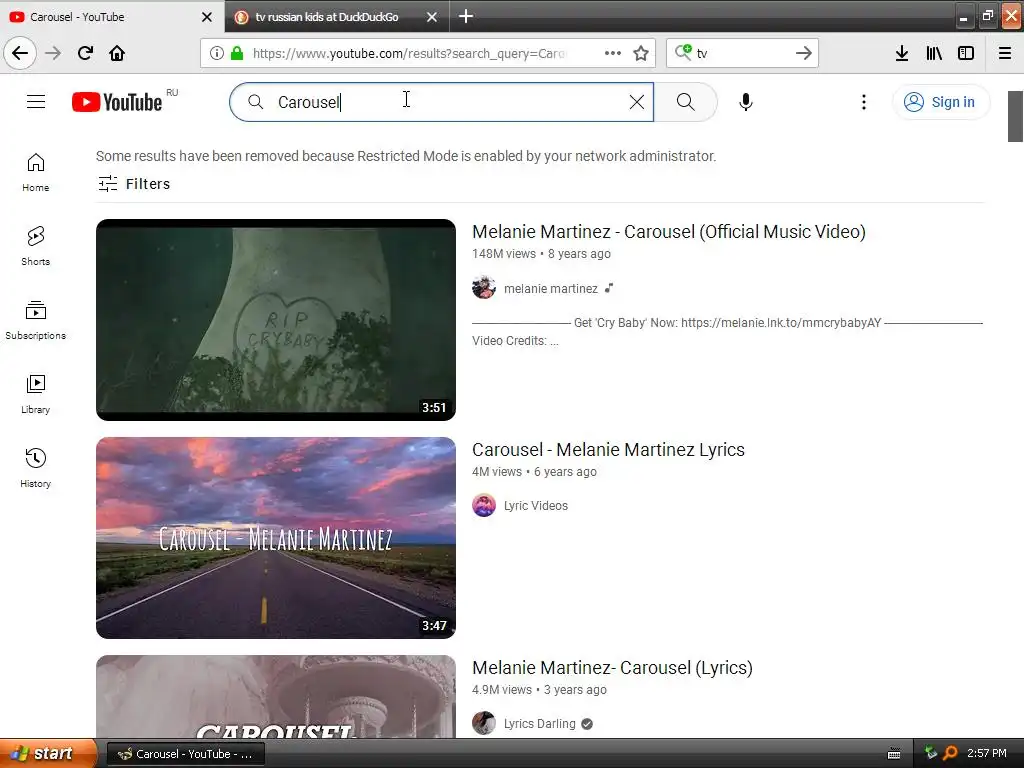
Task: Close the Carousel - YouTube tab
Action: pyautogui.click(x=207, y=17)
